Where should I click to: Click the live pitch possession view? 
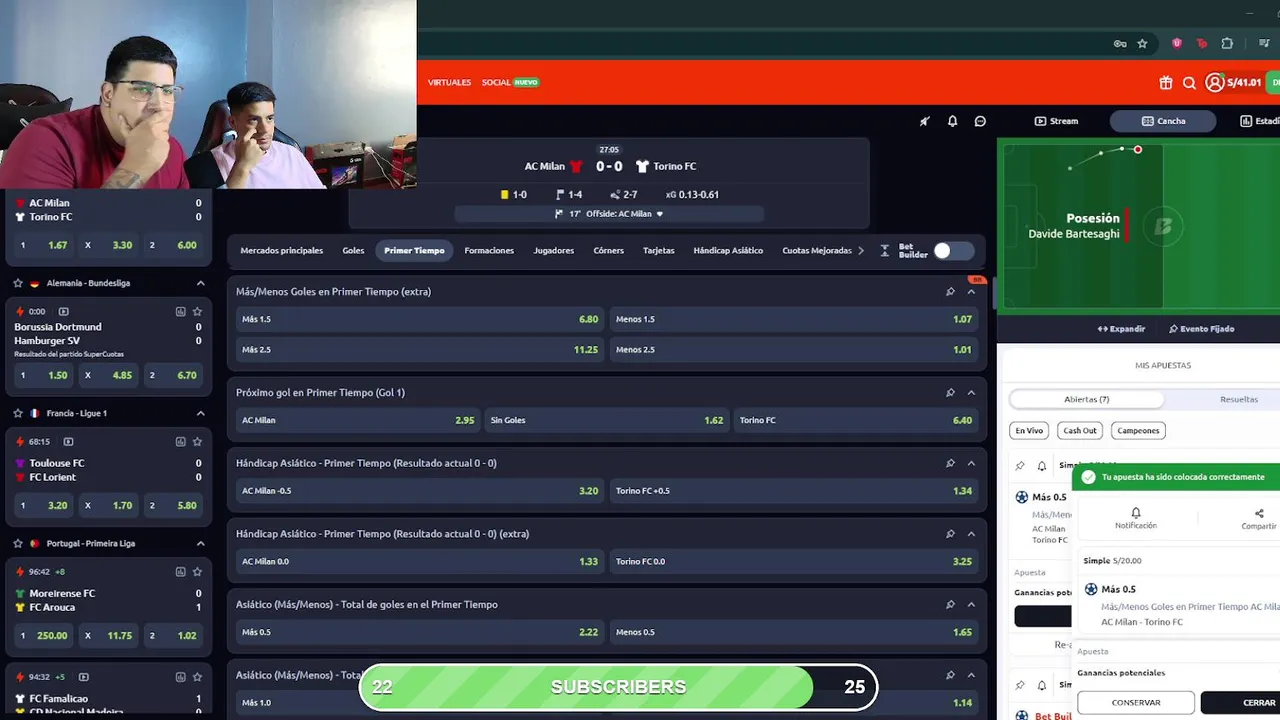(x=1139, y=224)
